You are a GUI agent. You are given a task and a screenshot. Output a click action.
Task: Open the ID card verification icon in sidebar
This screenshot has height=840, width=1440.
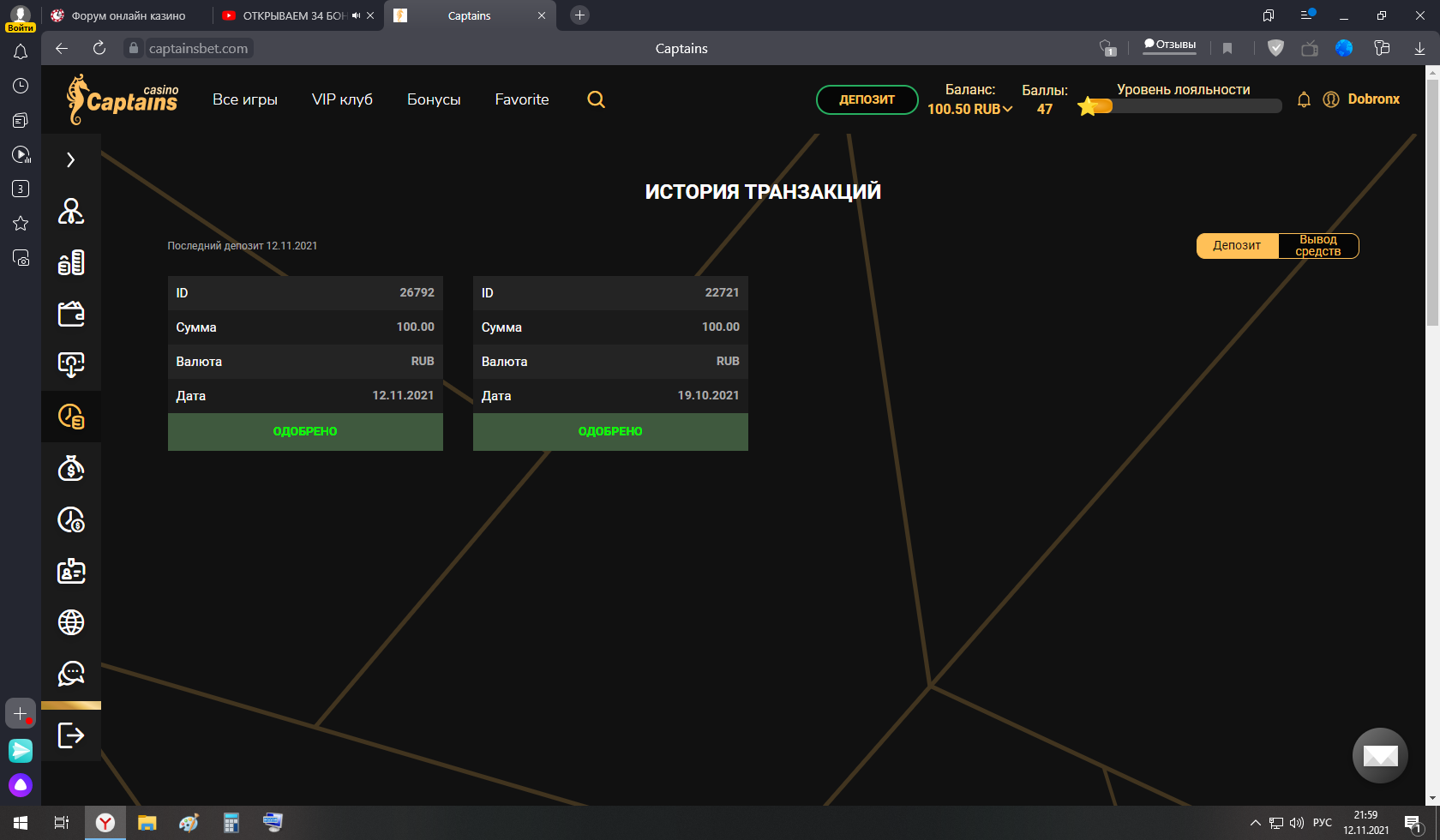click(71, 571)
